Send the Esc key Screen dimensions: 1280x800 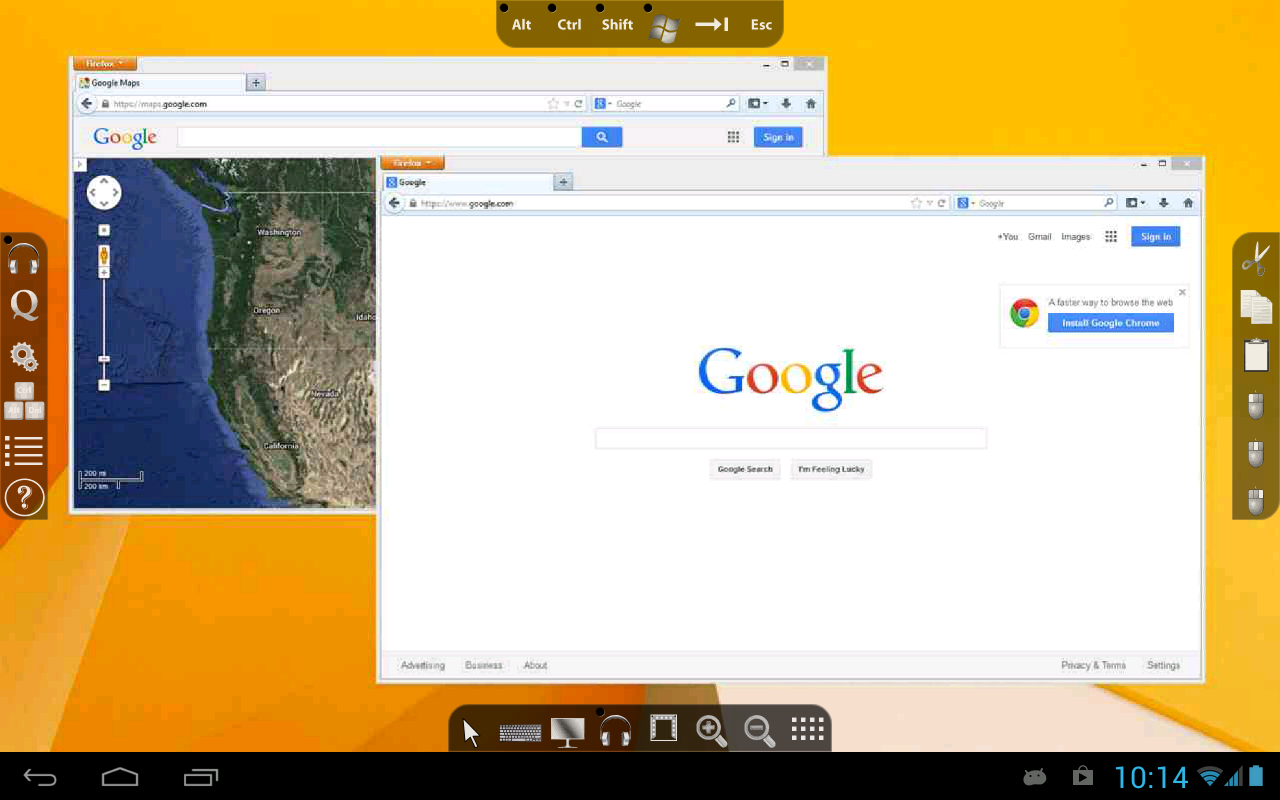click(x=761, y=25)
